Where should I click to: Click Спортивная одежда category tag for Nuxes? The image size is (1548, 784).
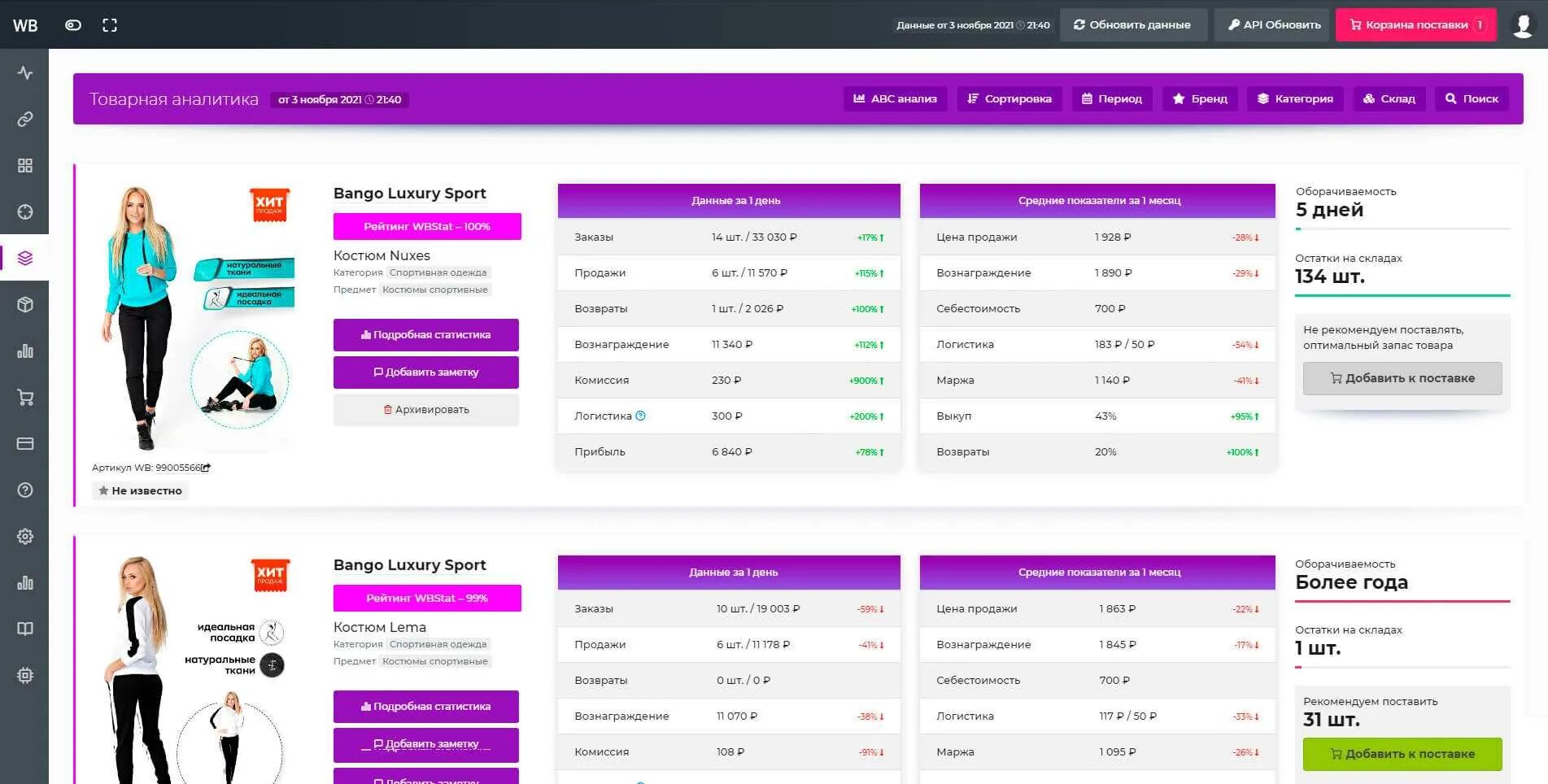(438, 272)
